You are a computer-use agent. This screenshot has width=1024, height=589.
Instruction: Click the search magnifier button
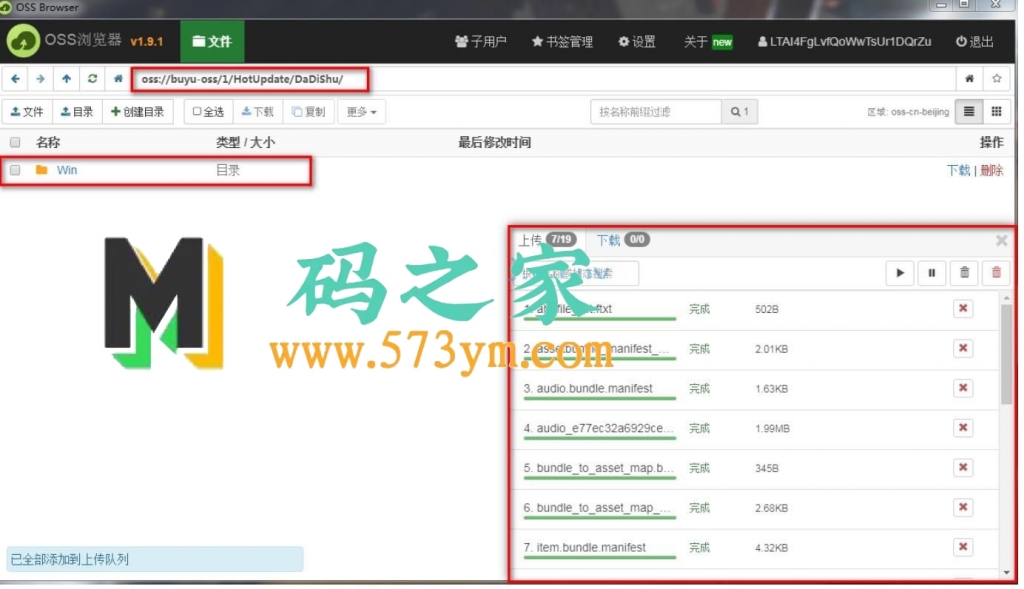(x=740, y=112)
